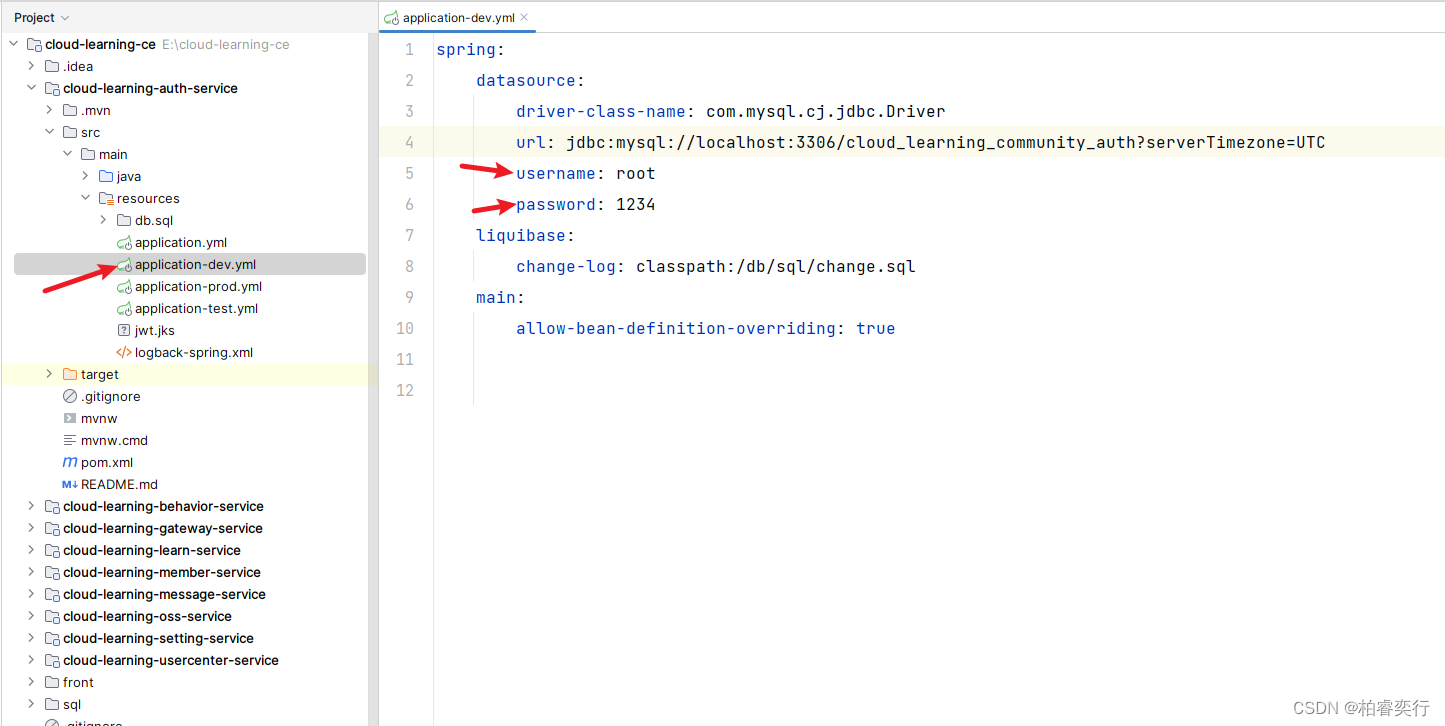The width and height of the screenshot is (1445, 726).
Task: Click the jwt.jks keystore file icon
Action: point(124,330)
